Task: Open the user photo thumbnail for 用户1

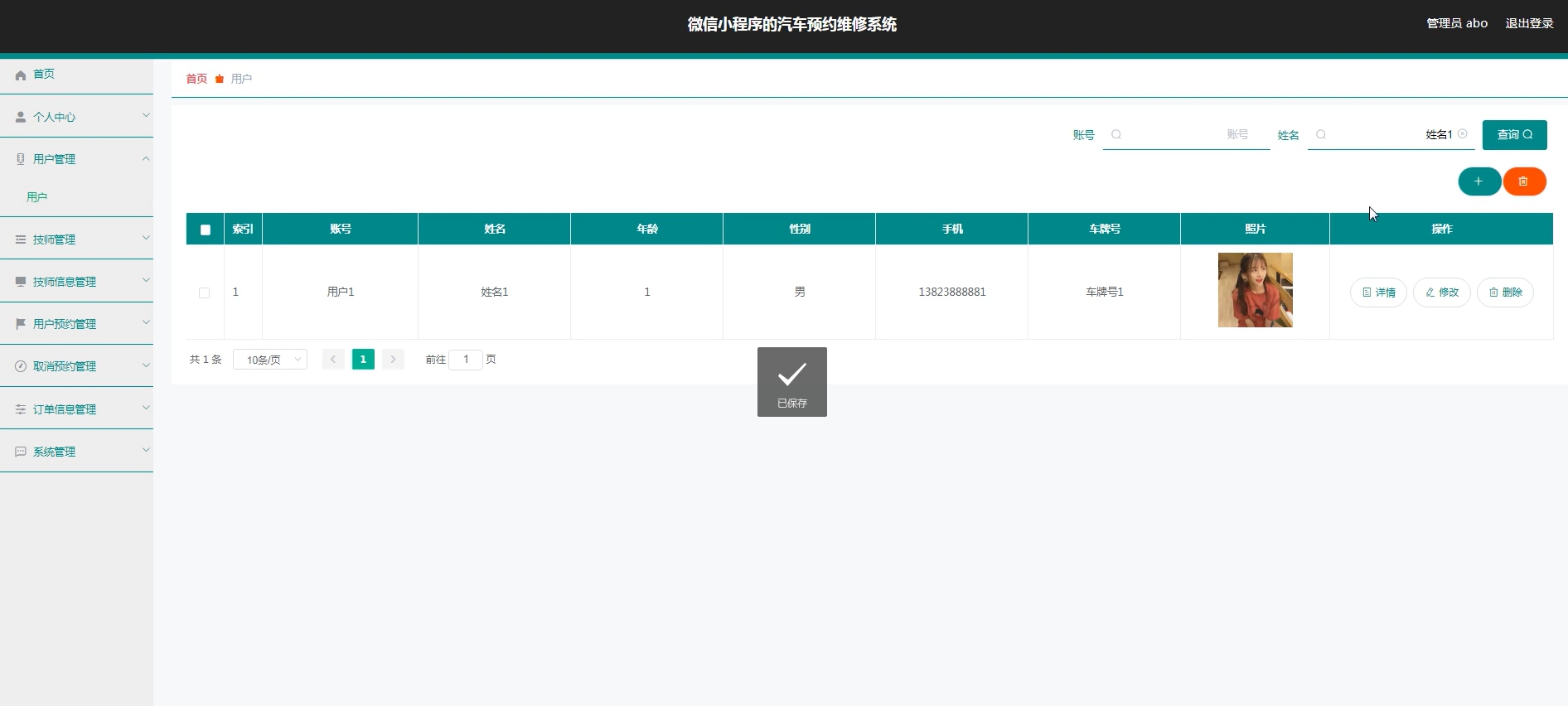Action: coord(1255,290)
